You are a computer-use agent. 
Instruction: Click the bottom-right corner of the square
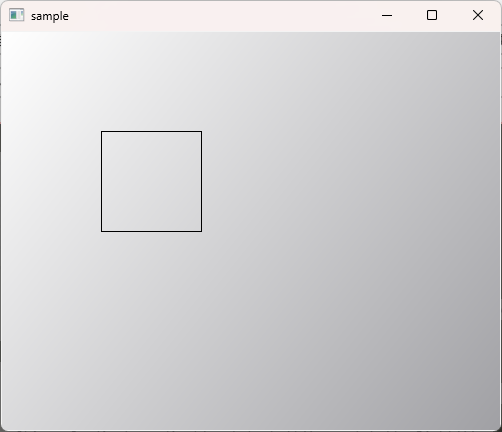pyautogui.click(x=201, y=231)
